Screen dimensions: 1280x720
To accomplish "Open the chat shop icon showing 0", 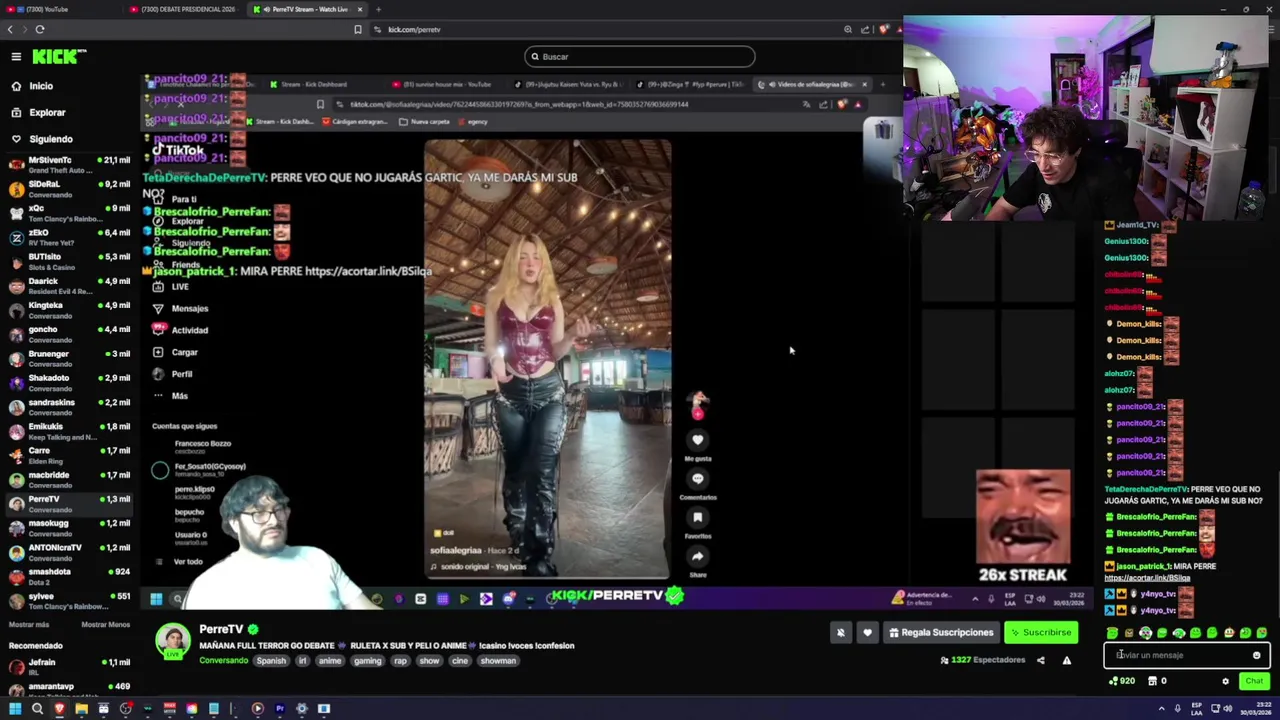I will tap(1157, 681).
